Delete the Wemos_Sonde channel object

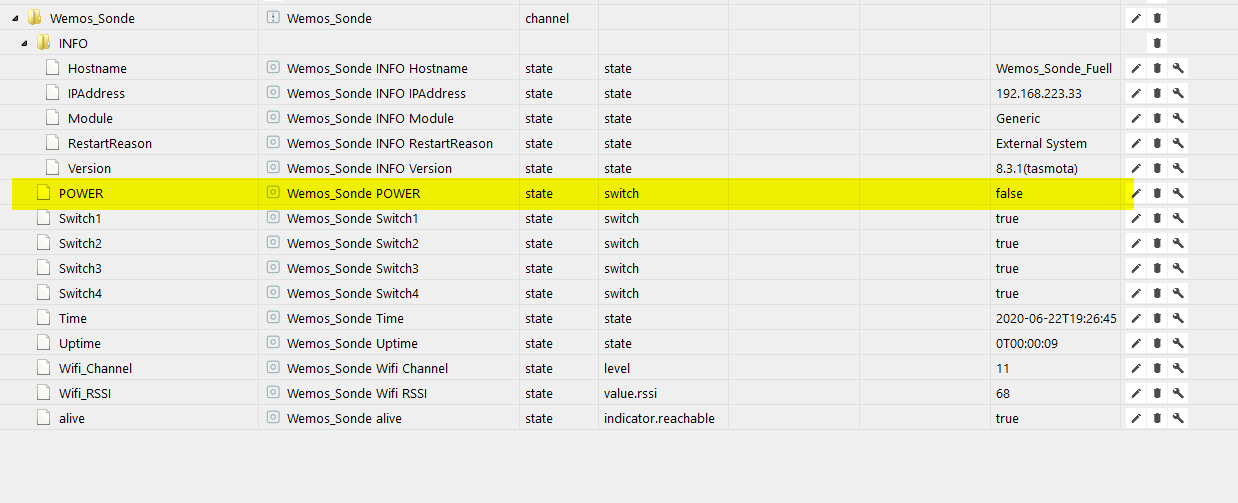click(x=1157, y=18)
